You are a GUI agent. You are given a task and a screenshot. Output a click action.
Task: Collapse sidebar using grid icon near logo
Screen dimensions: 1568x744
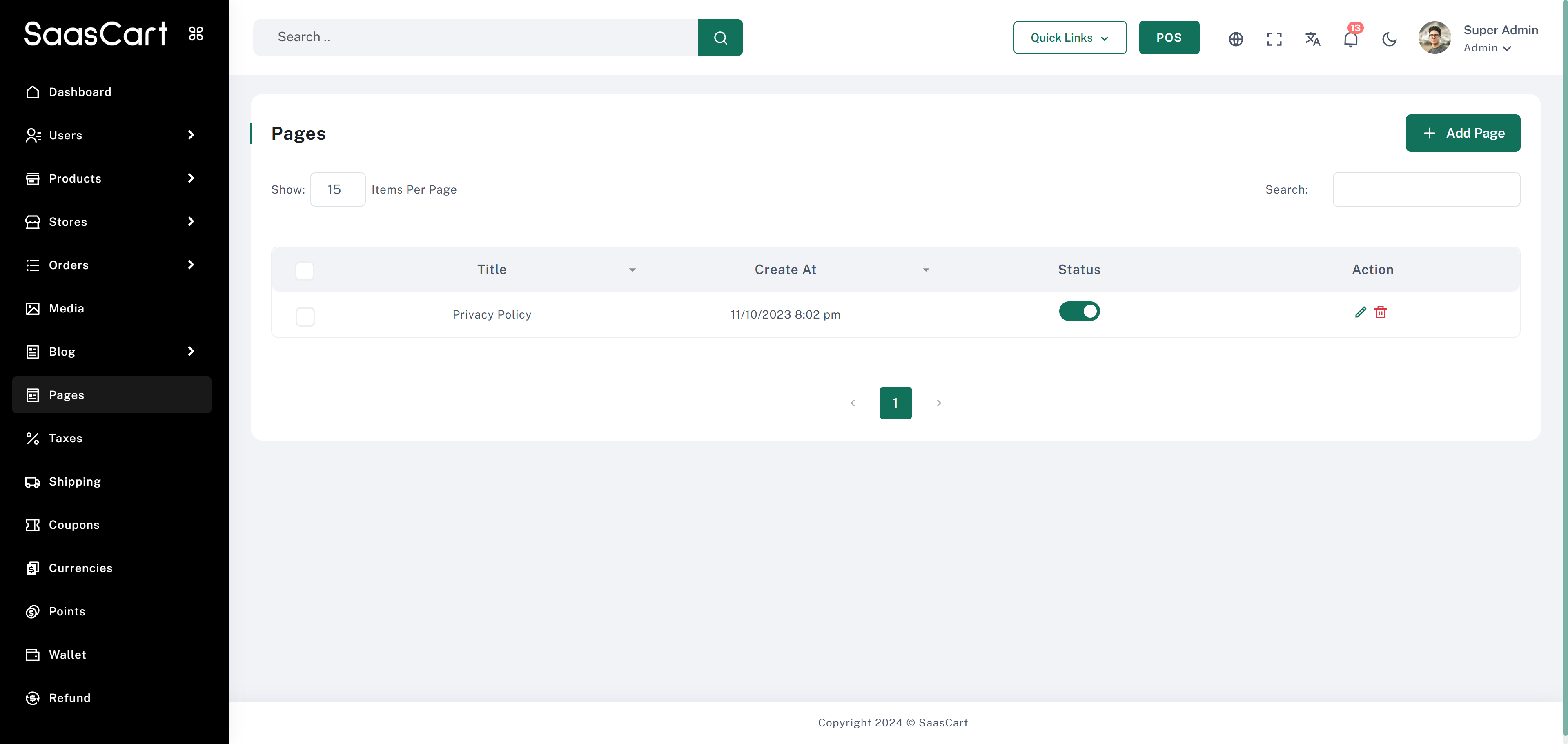coord(196,33)
